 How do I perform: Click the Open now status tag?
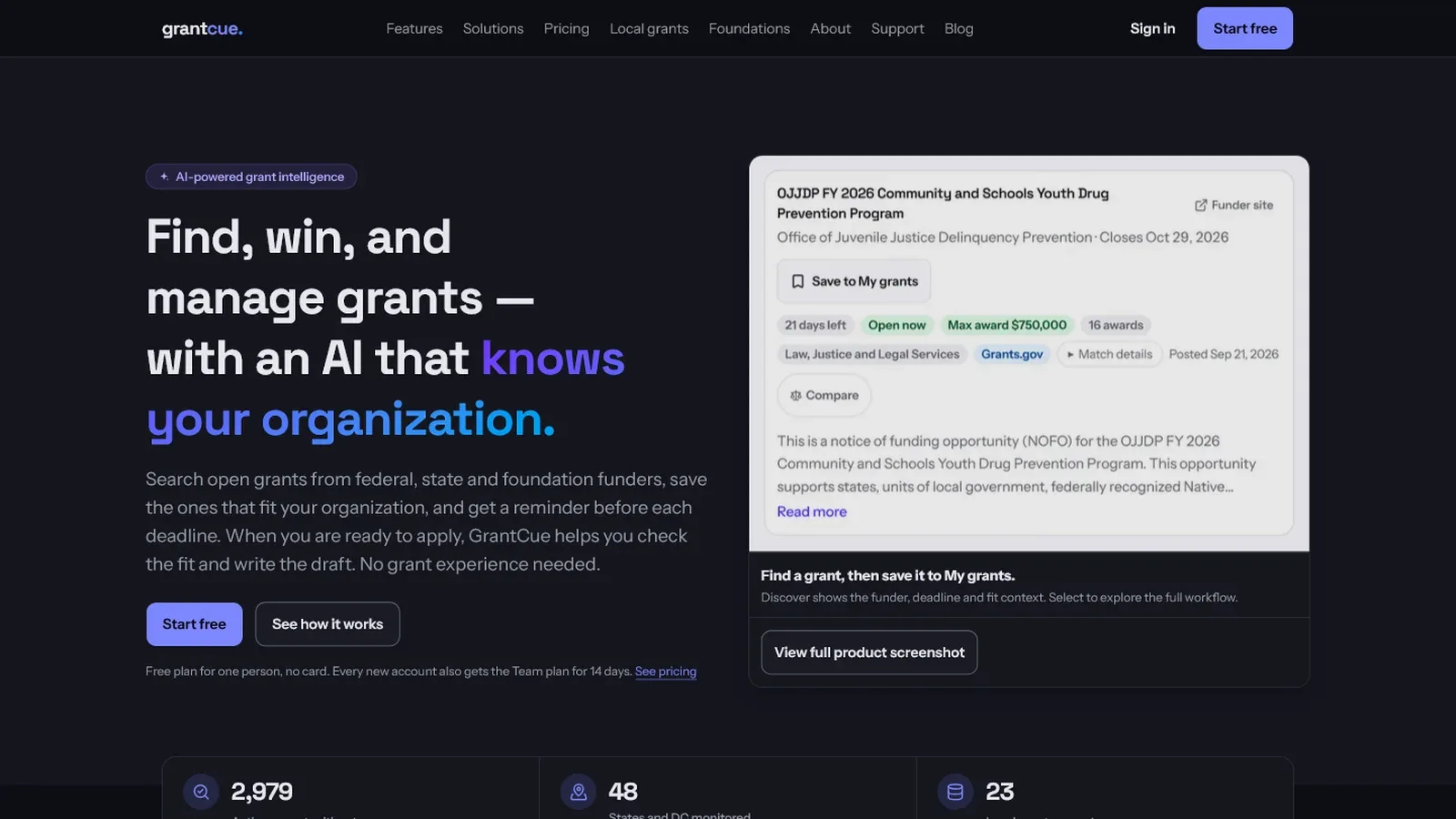coord(896,325)
